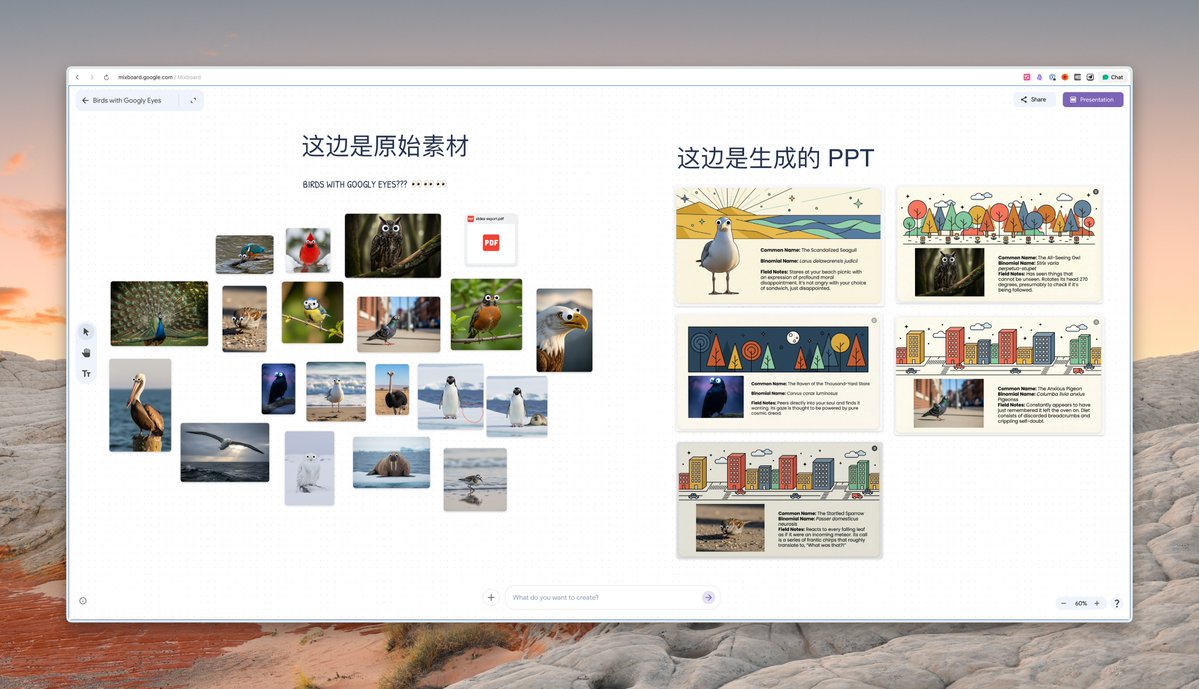
Task: Reload the page with the refresh icon
Action: click(104, 76)
